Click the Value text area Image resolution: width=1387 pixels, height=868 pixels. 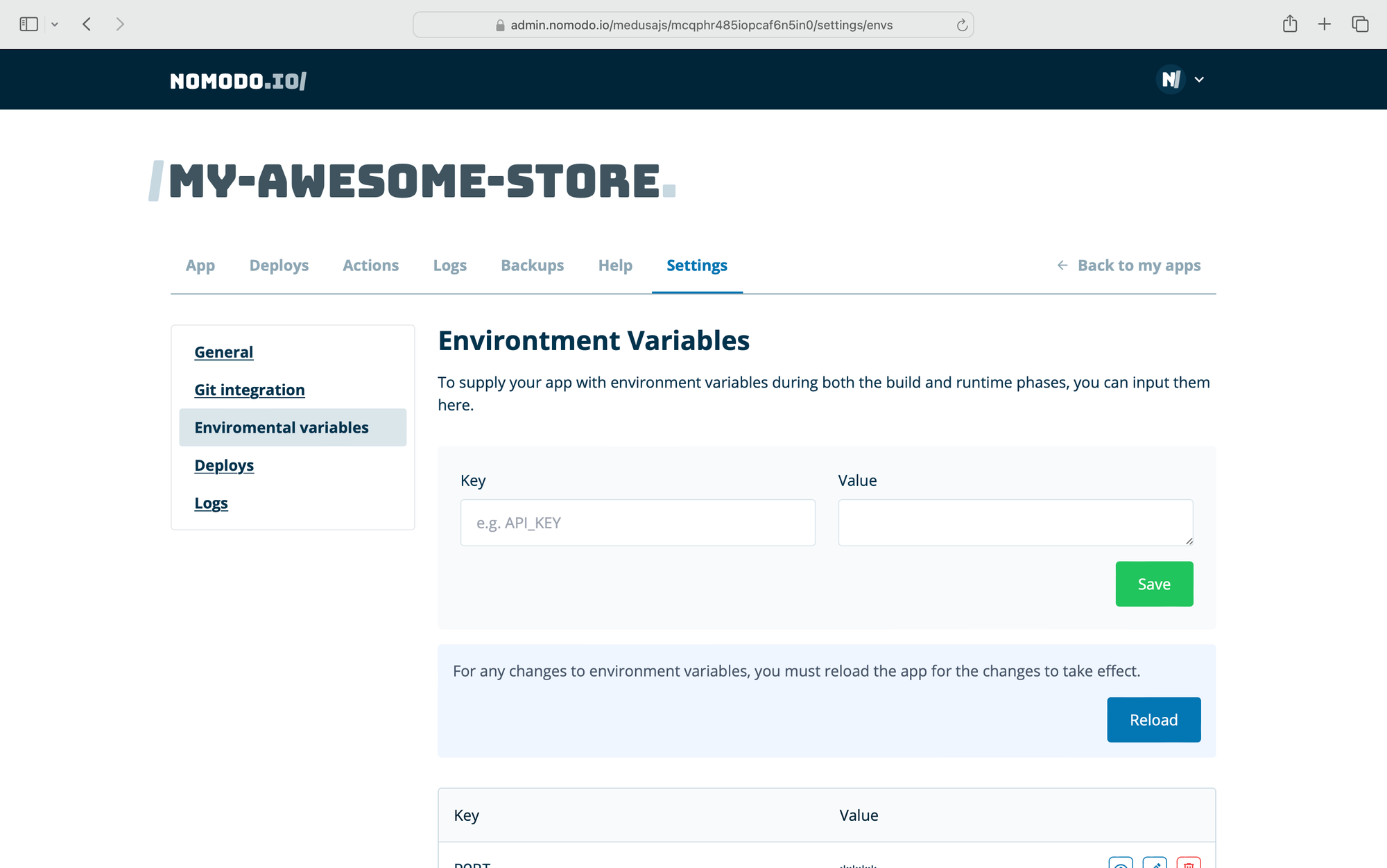pyautogui.click(x=1015, y=523)
